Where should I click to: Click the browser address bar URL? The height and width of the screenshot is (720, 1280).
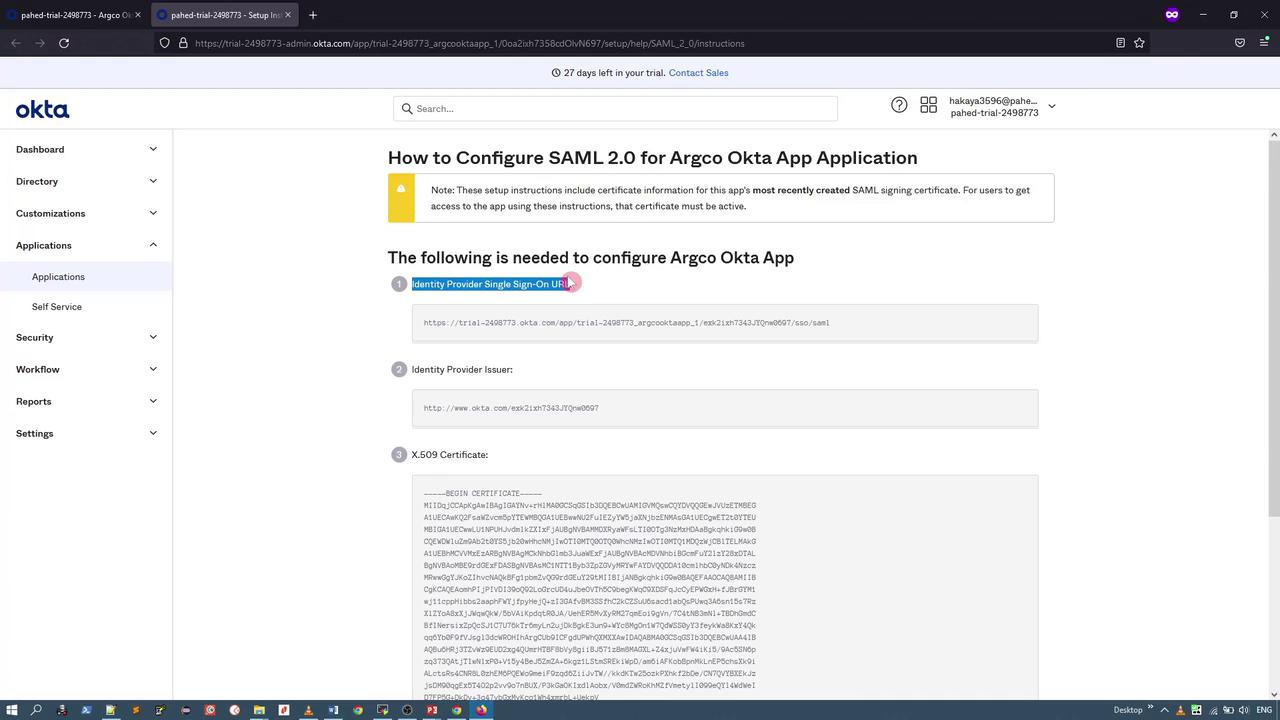point(470,43)
